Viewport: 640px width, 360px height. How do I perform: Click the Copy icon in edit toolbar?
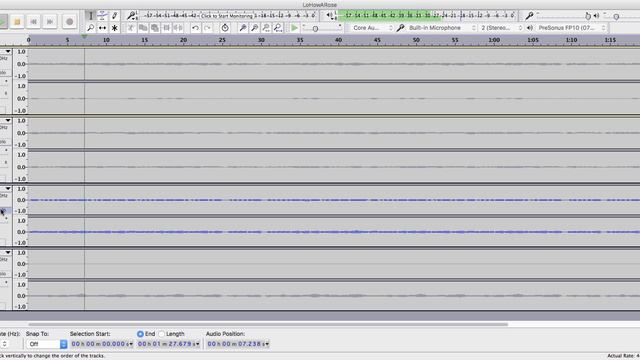pyautogui.click(x=143, y=28)
